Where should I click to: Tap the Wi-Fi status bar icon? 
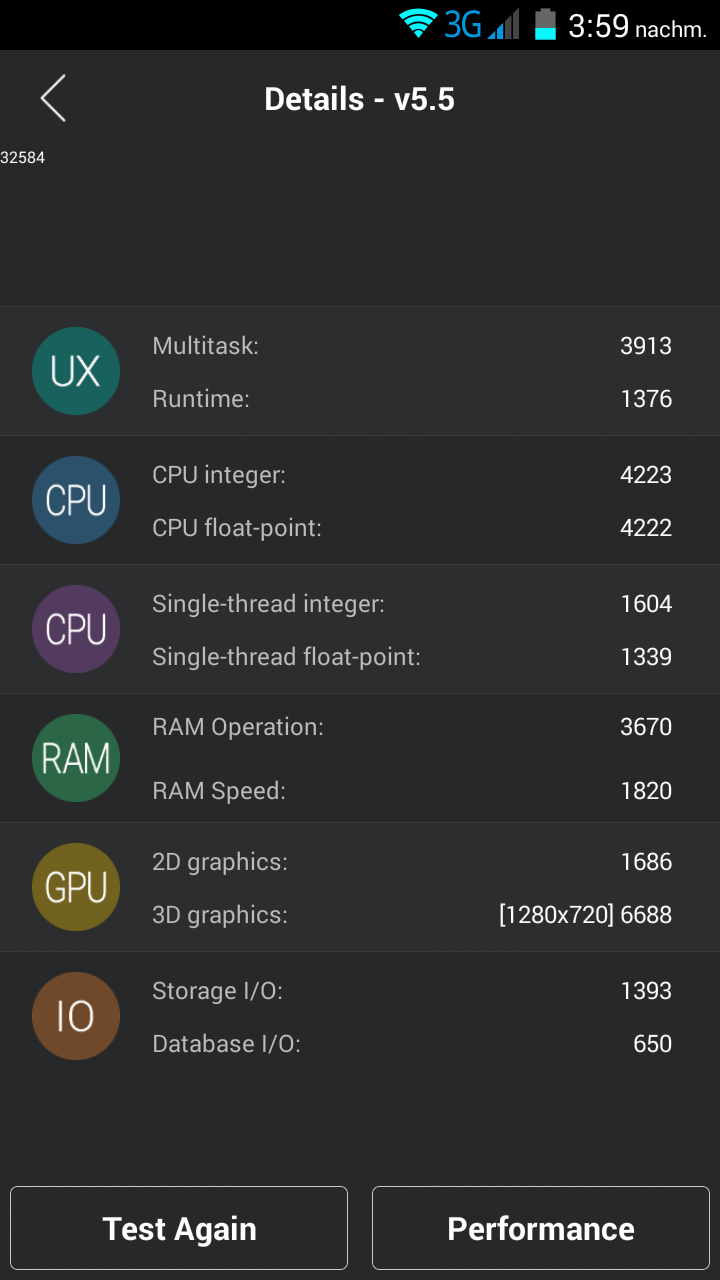coord(417,24)
